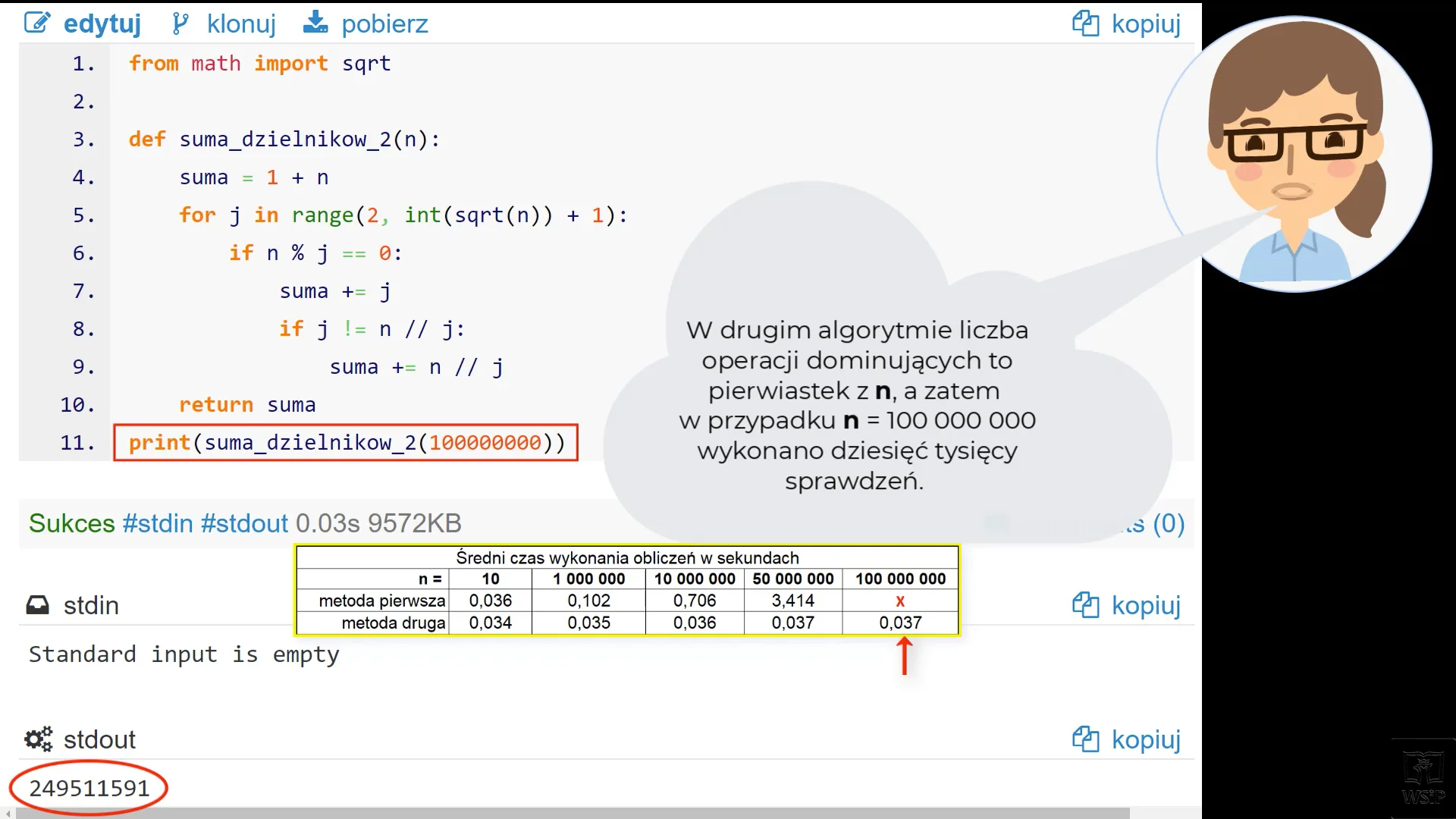Open the edytuj link

pos(102,24)
